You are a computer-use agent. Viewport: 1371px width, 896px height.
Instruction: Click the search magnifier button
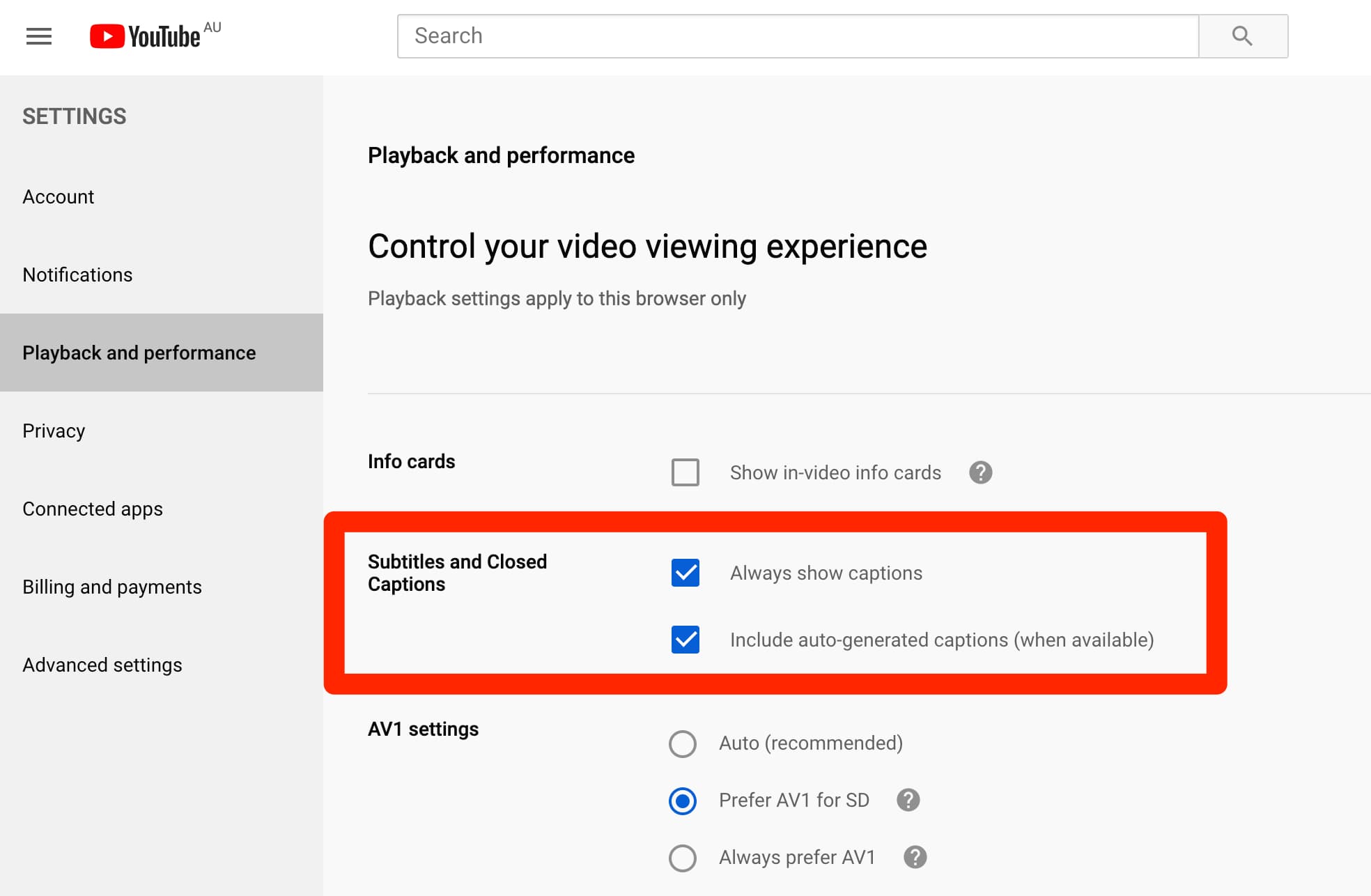tap(1243, 36)
